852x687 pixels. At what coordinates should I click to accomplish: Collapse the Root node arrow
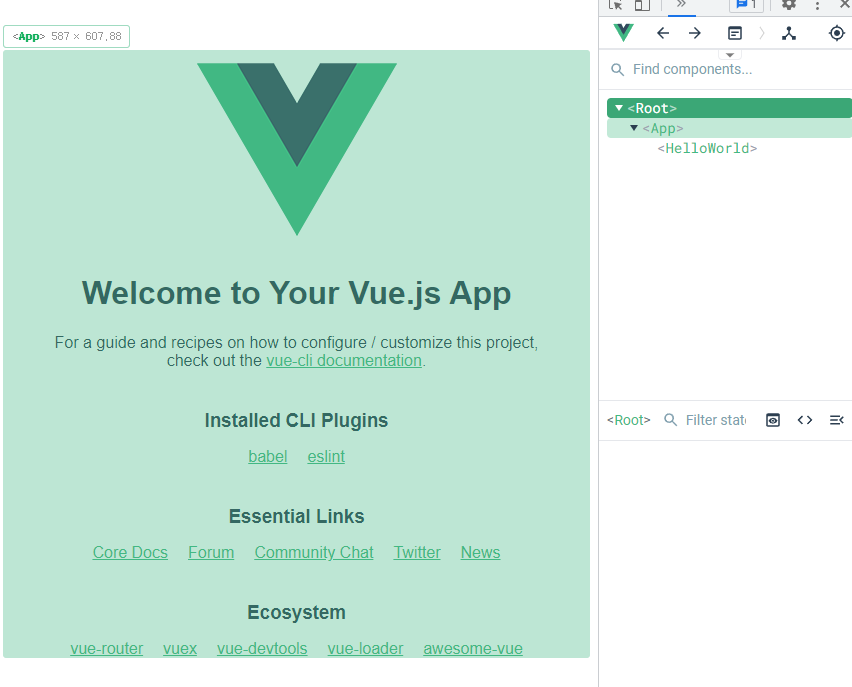(x=618, y=108)
